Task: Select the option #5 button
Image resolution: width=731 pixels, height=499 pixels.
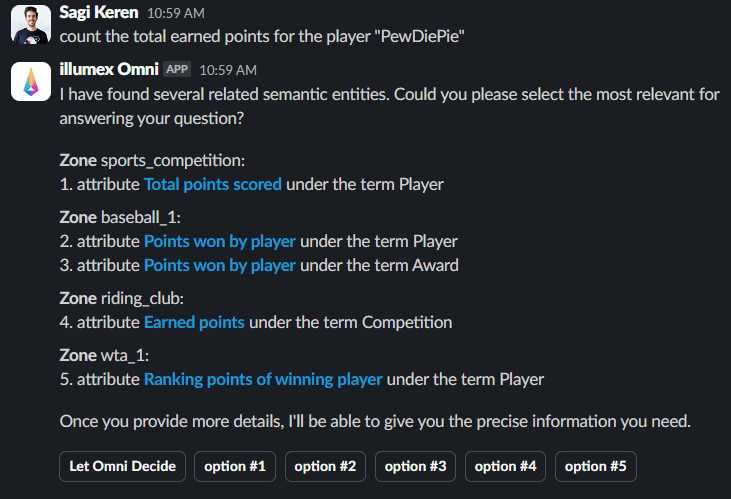Action: (596, 466)
